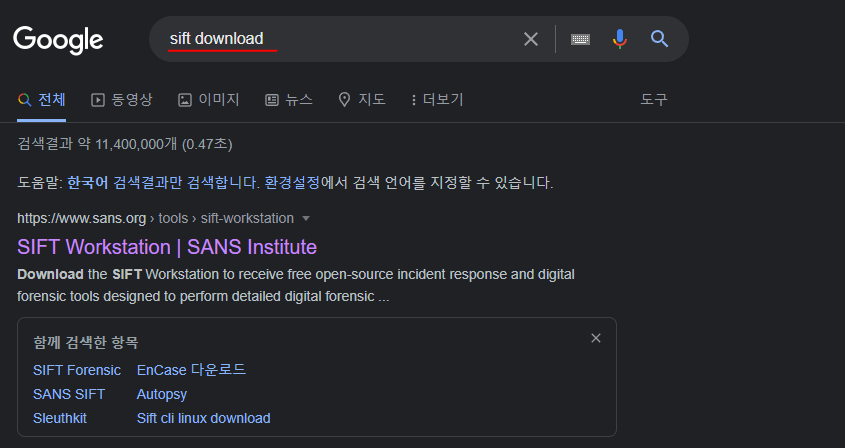Search related term Sleuthkit
845x448 pixels.
(x=60, y=418)
